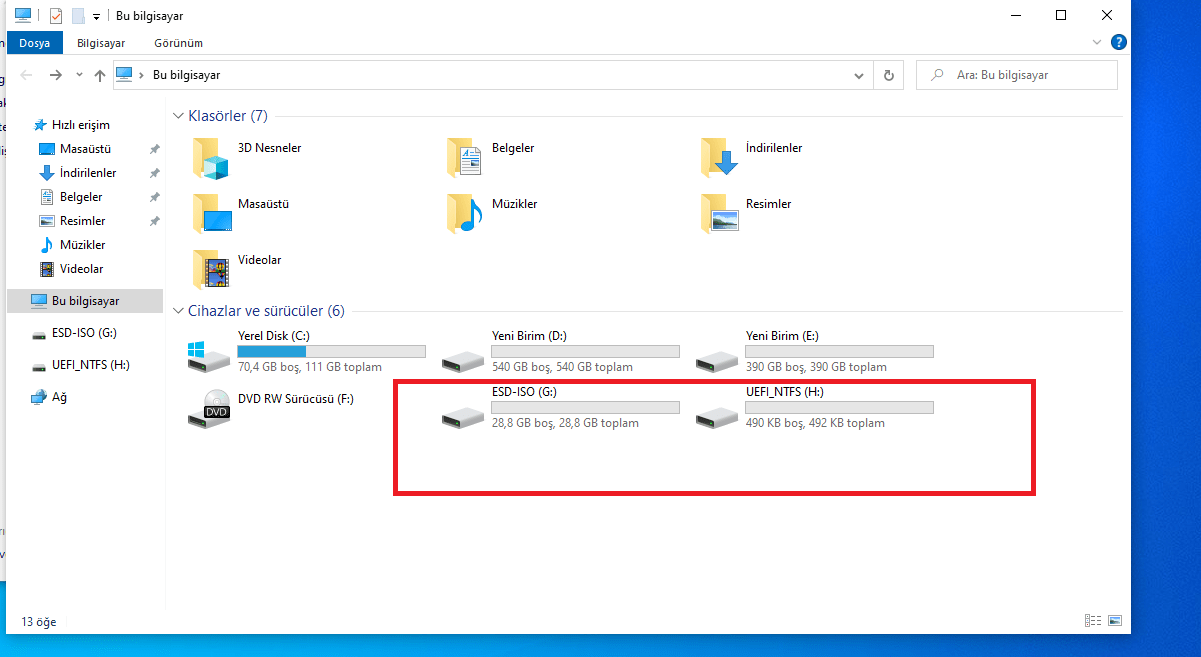Click '490 KB boş, 492 KB toplam' text
1201x657 pixels.
coord(815,423)
